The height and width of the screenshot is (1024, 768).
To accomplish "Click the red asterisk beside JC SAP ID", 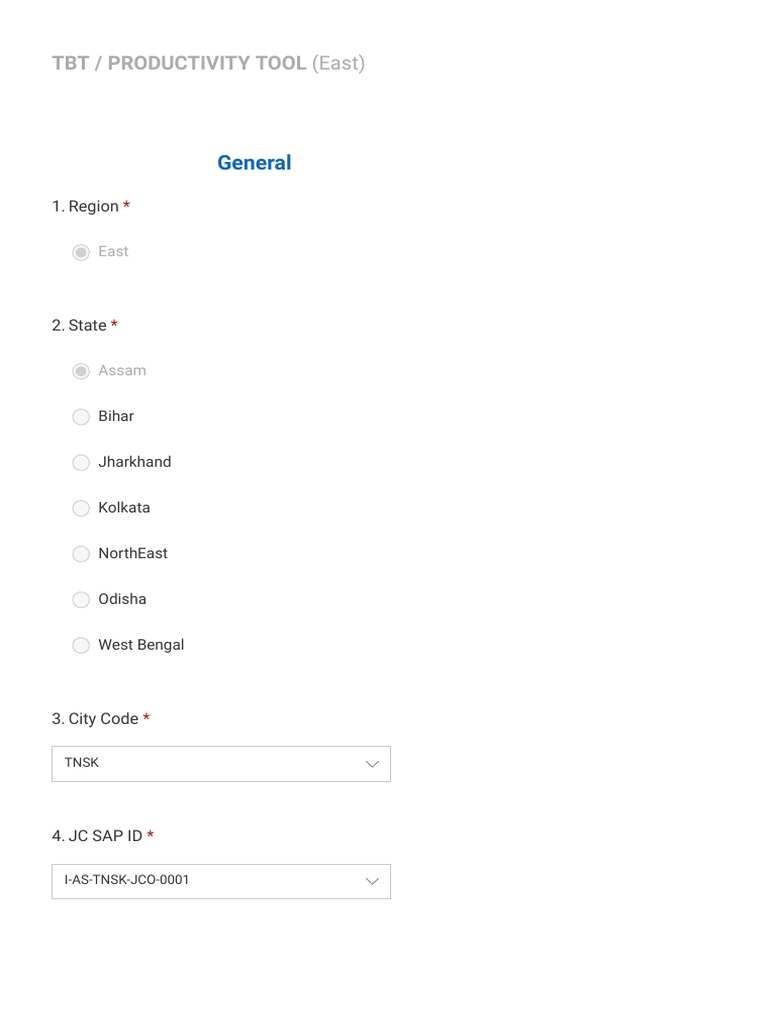I will (x=150, y=835).
